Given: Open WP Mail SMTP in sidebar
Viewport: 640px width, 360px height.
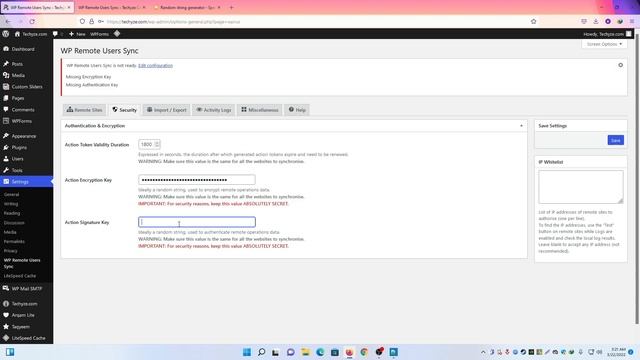Looking at the screenshot, I should (27, 289).
